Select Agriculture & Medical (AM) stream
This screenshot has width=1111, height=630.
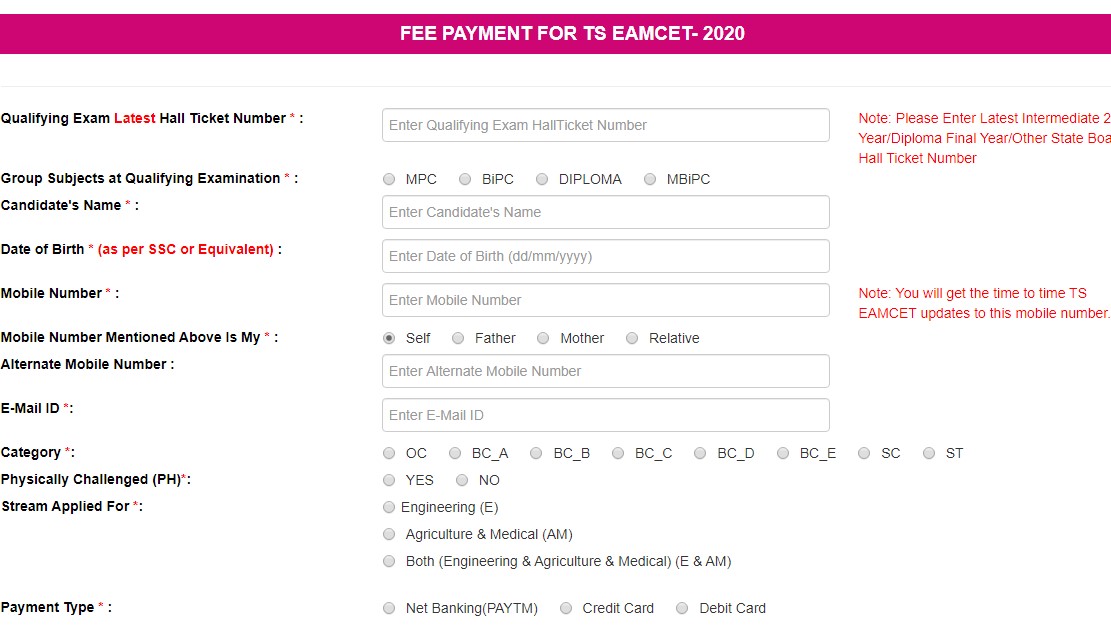[x=389, y=535]
